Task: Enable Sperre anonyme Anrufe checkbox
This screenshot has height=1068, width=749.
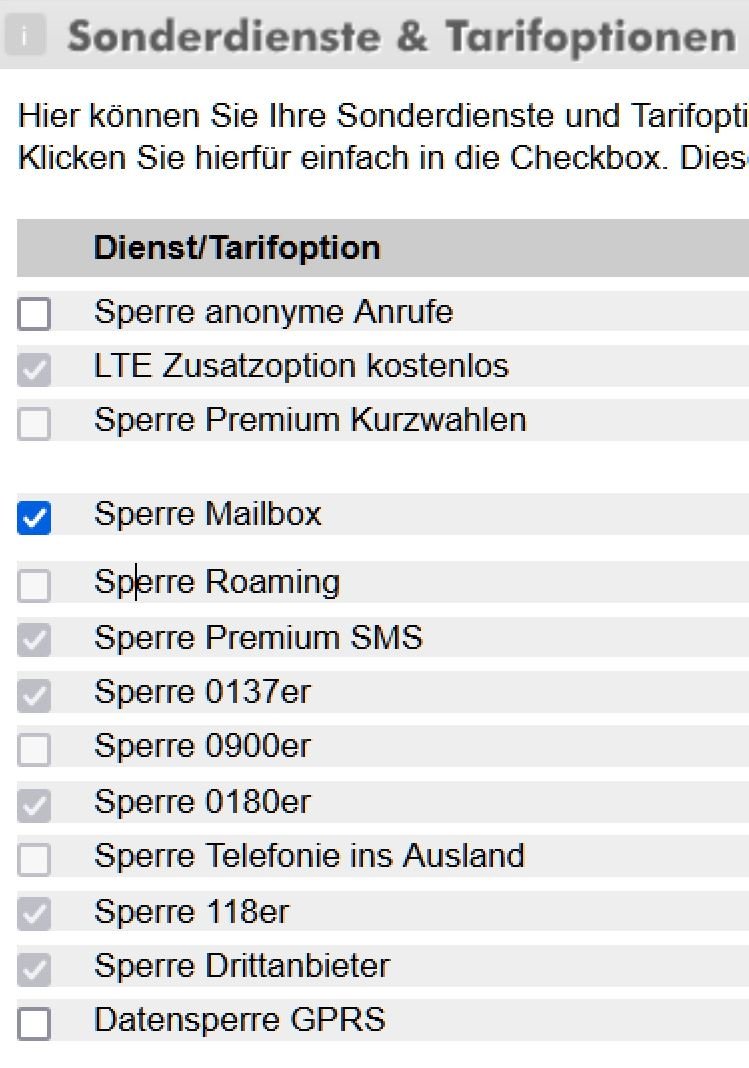Action: pos(34,314)
